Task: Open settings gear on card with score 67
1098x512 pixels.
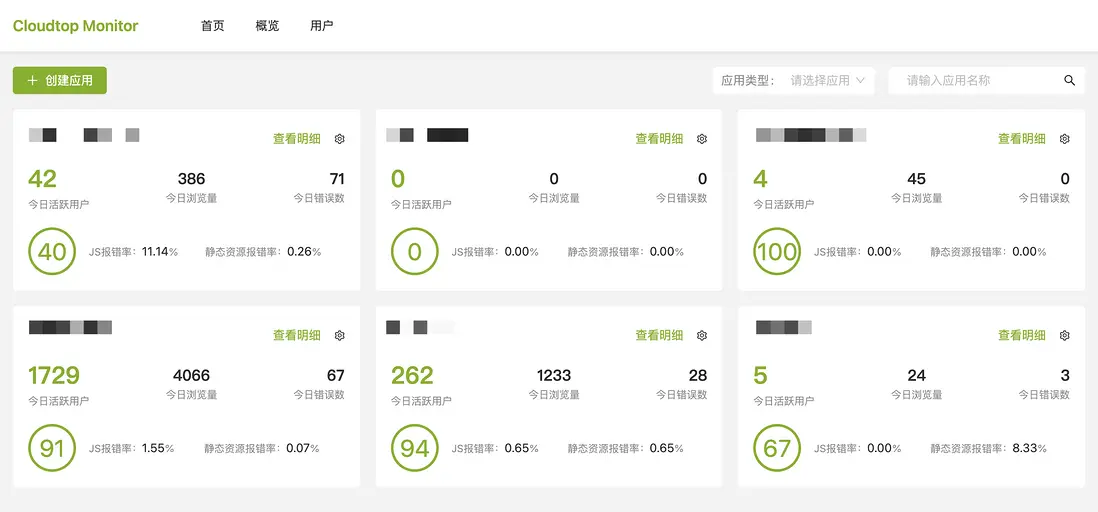Action: [x=1065, y=336]
